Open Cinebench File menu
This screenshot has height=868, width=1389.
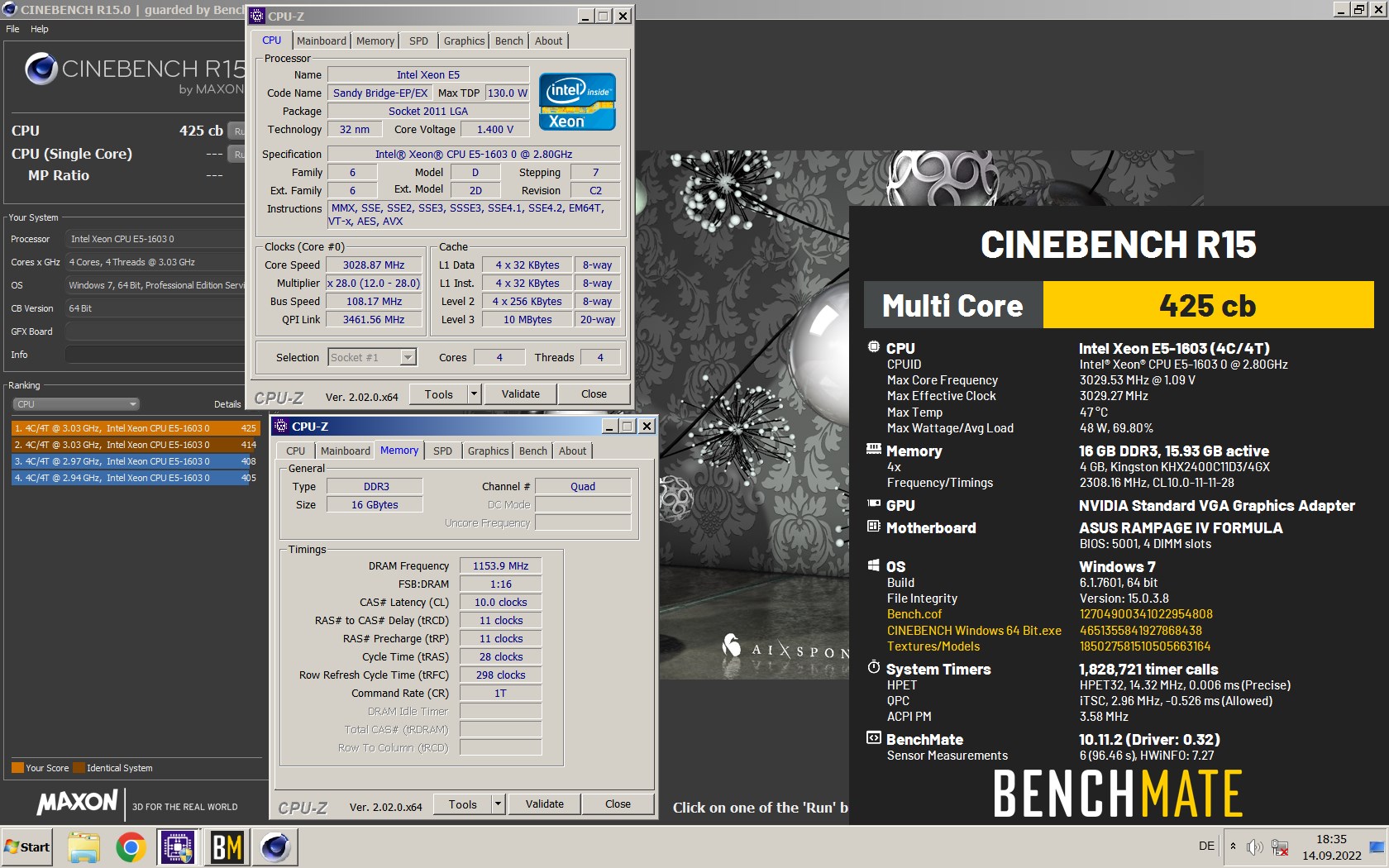[12, 29]
